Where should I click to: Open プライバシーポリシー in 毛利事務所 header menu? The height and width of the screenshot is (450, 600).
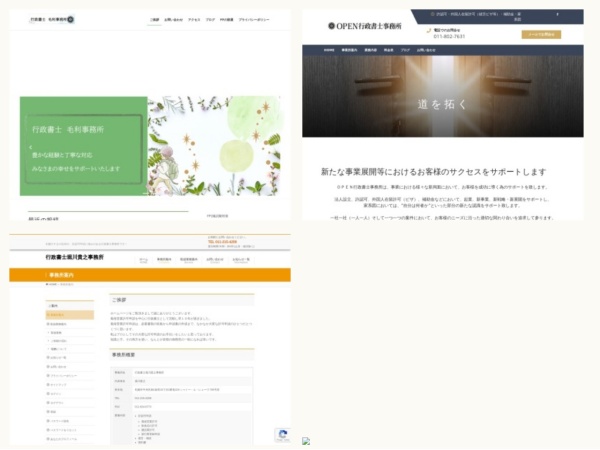coord(254,20)
